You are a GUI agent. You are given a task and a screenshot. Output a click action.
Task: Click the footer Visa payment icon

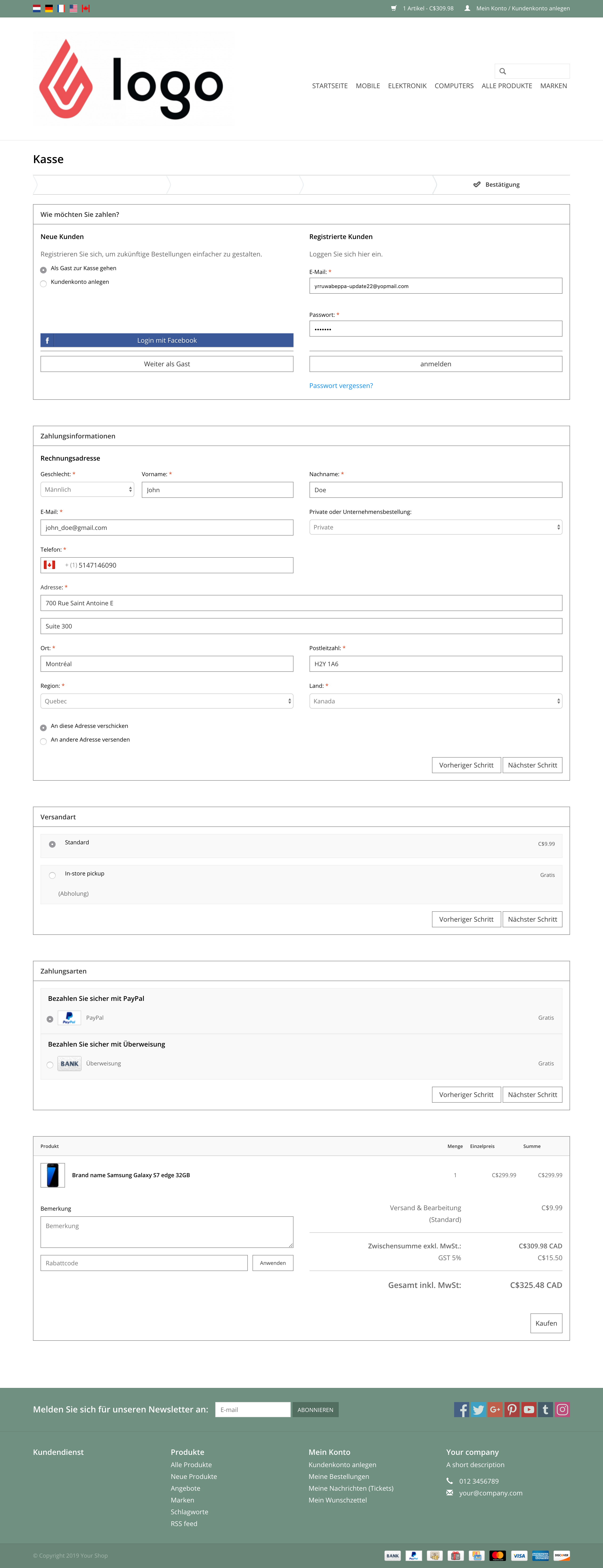[x=519, y=1555]
